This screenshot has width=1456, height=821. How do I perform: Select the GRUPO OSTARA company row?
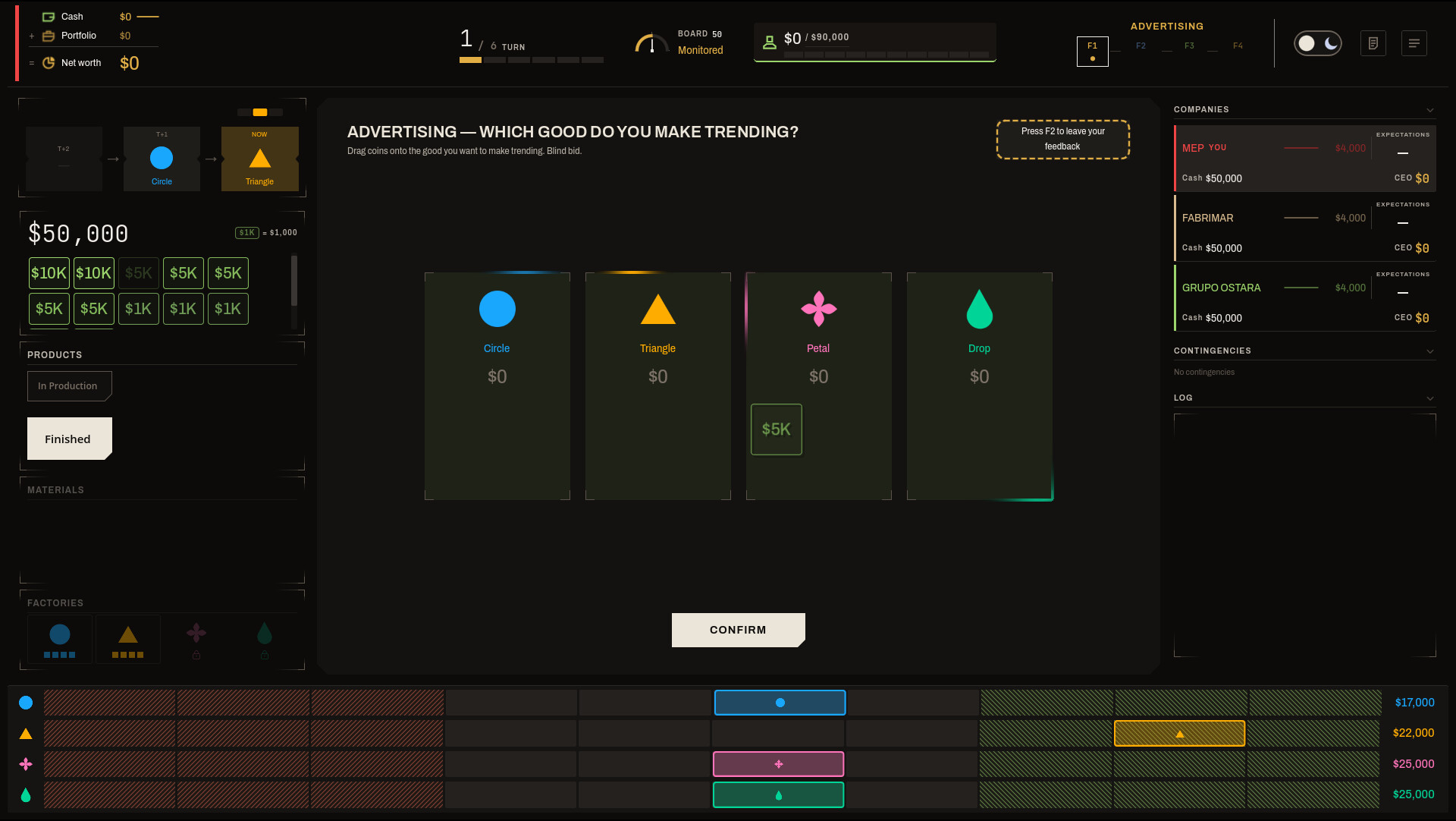pyautogui.click(x=1305, y=298)
